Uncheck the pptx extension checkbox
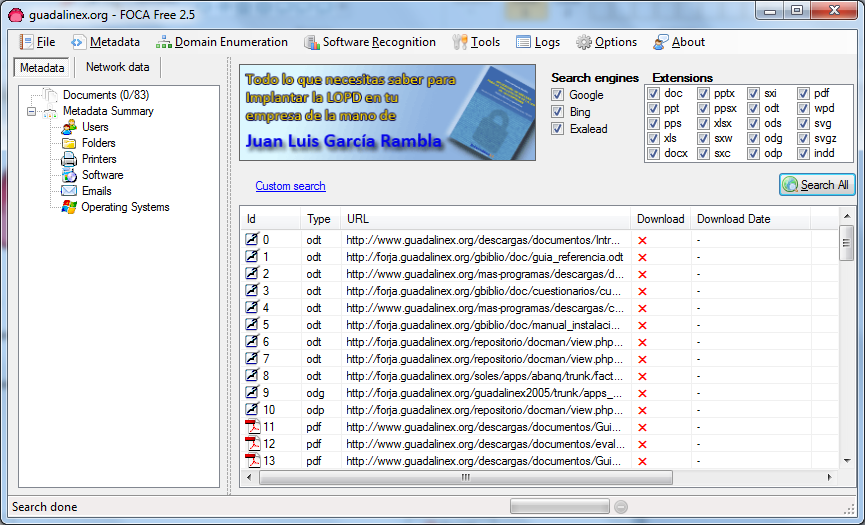 [x=703, y=93]
